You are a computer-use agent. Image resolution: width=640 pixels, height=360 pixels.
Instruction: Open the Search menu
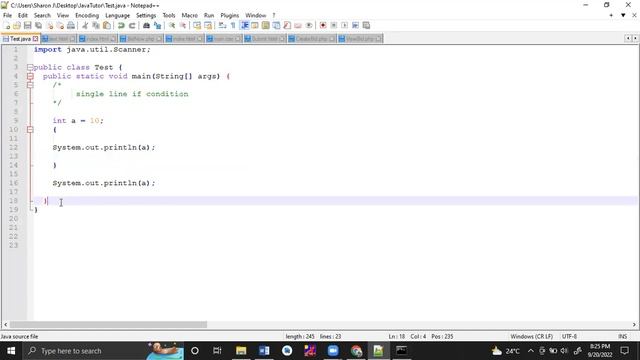tap(42, 16)
